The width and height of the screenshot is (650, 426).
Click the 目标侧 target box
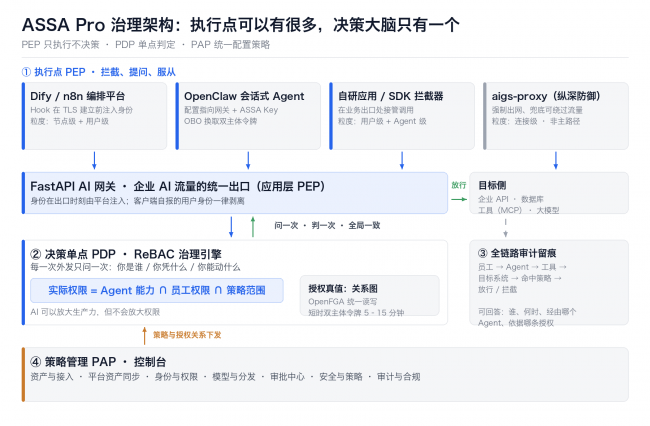(x=549, y=193)
